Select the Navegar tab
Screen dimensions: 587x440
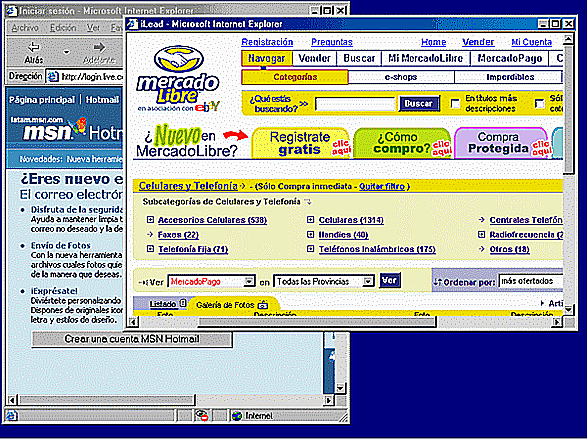[x=267, y=58]
